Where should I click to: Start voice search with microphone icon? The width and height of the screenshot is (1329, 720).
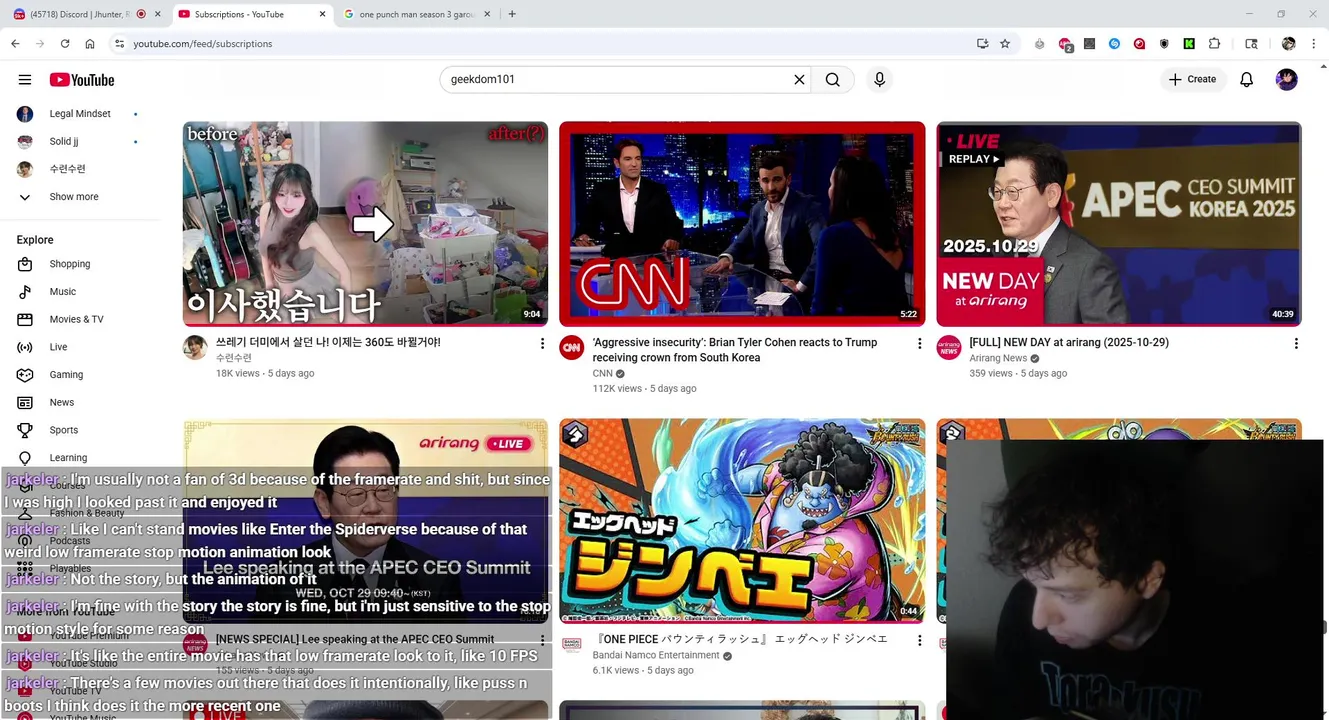879,80
